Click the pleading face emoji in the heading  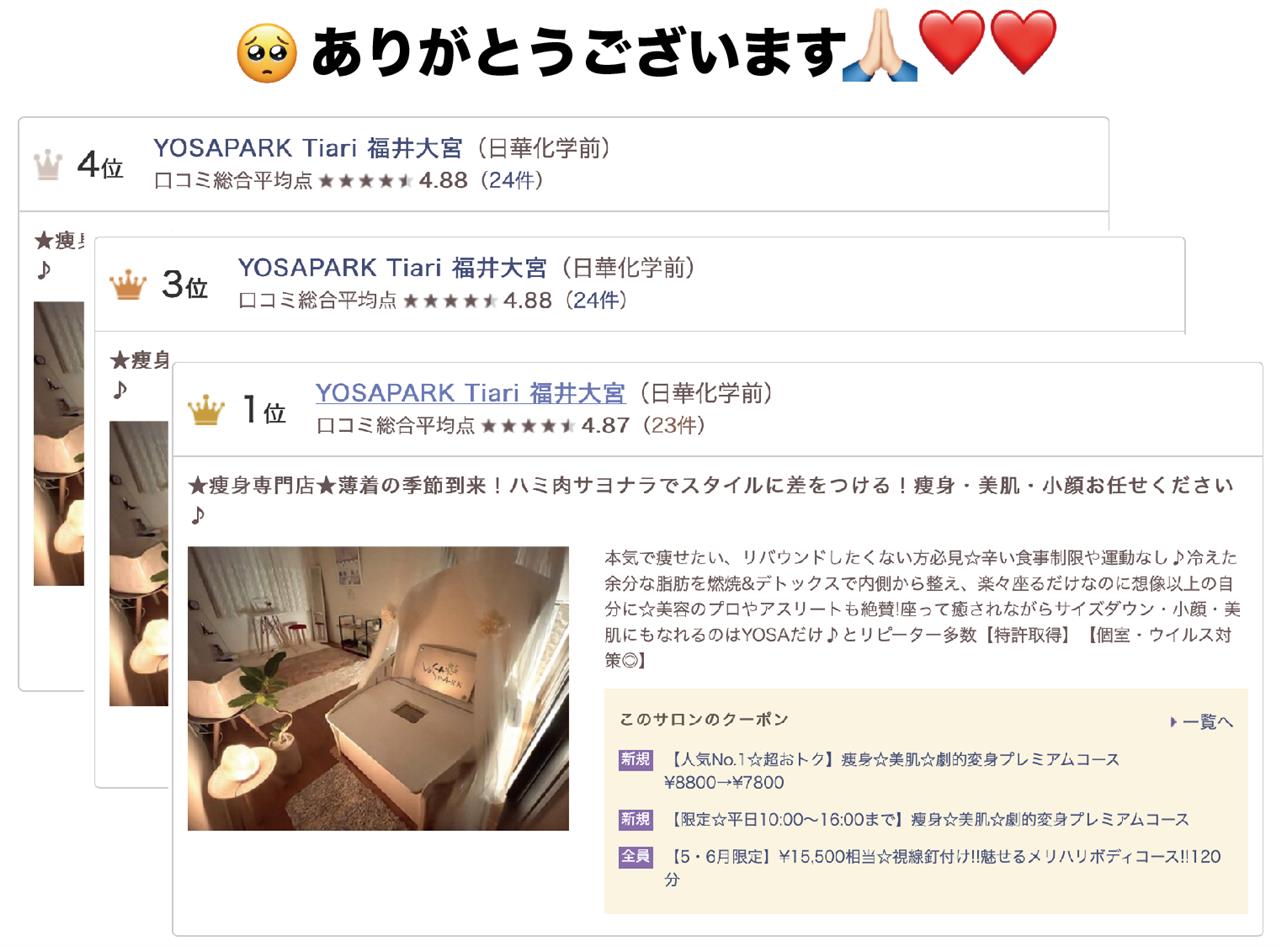click(x=266, y=54)
